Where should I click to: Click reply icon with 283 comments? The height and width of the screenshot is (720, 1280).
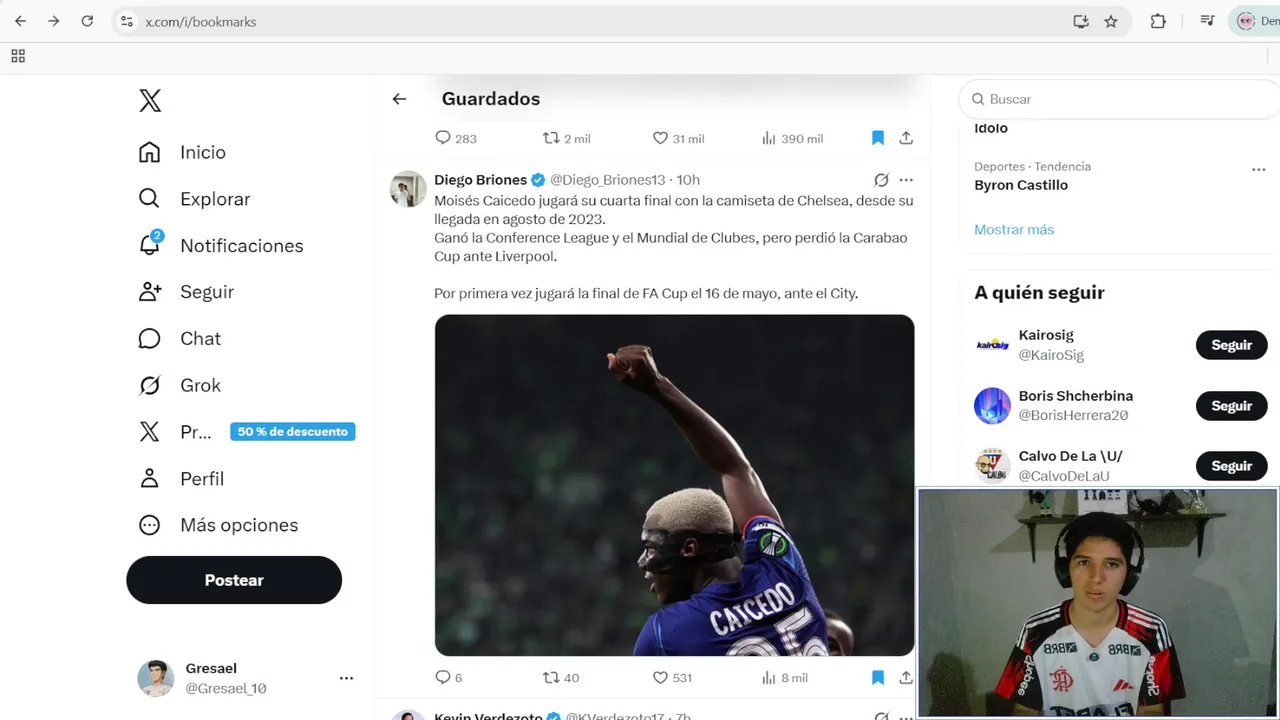click(x=443, y=138)
